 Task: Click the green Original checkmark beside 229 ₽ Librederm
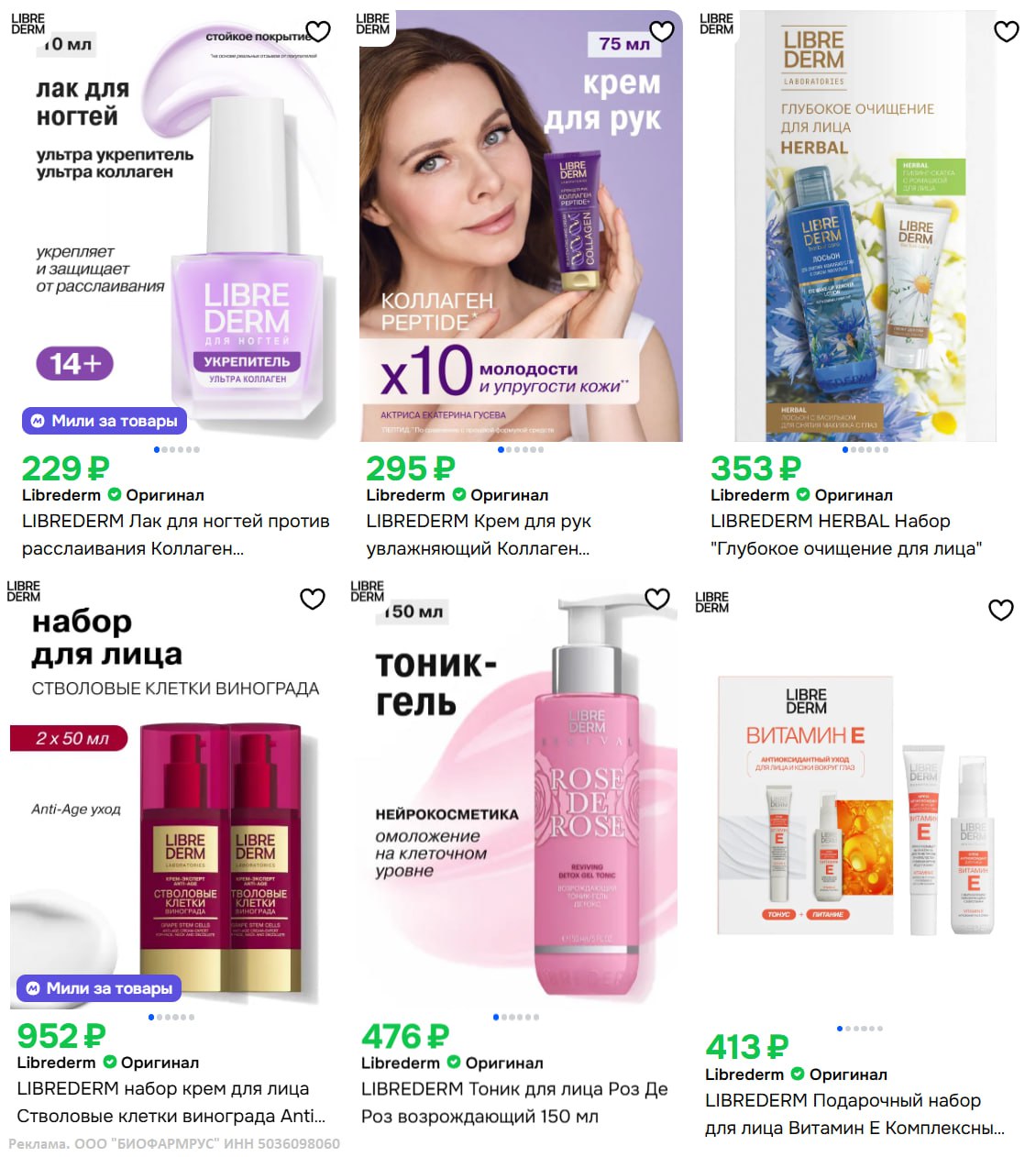115,495
